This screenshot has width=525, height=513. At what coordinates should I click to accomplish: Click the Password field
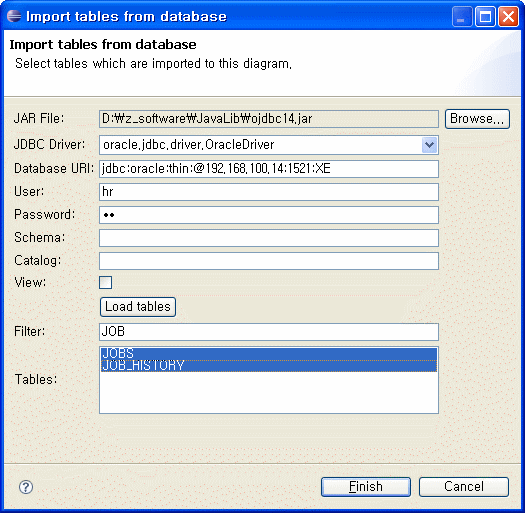pos(269,215)
